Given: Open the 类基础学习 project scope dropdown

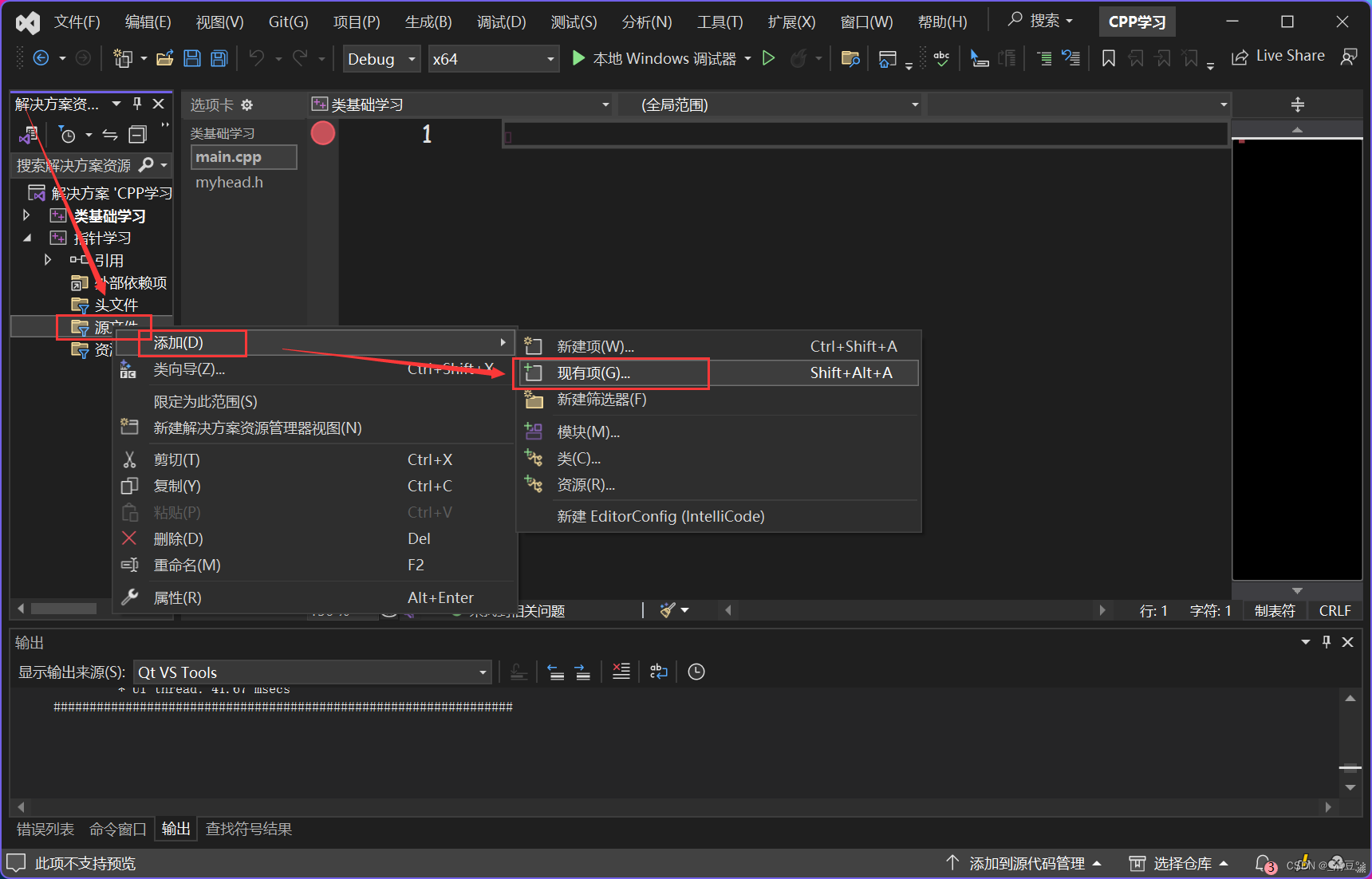Looking at the screenshot, I should coord(461,104).
